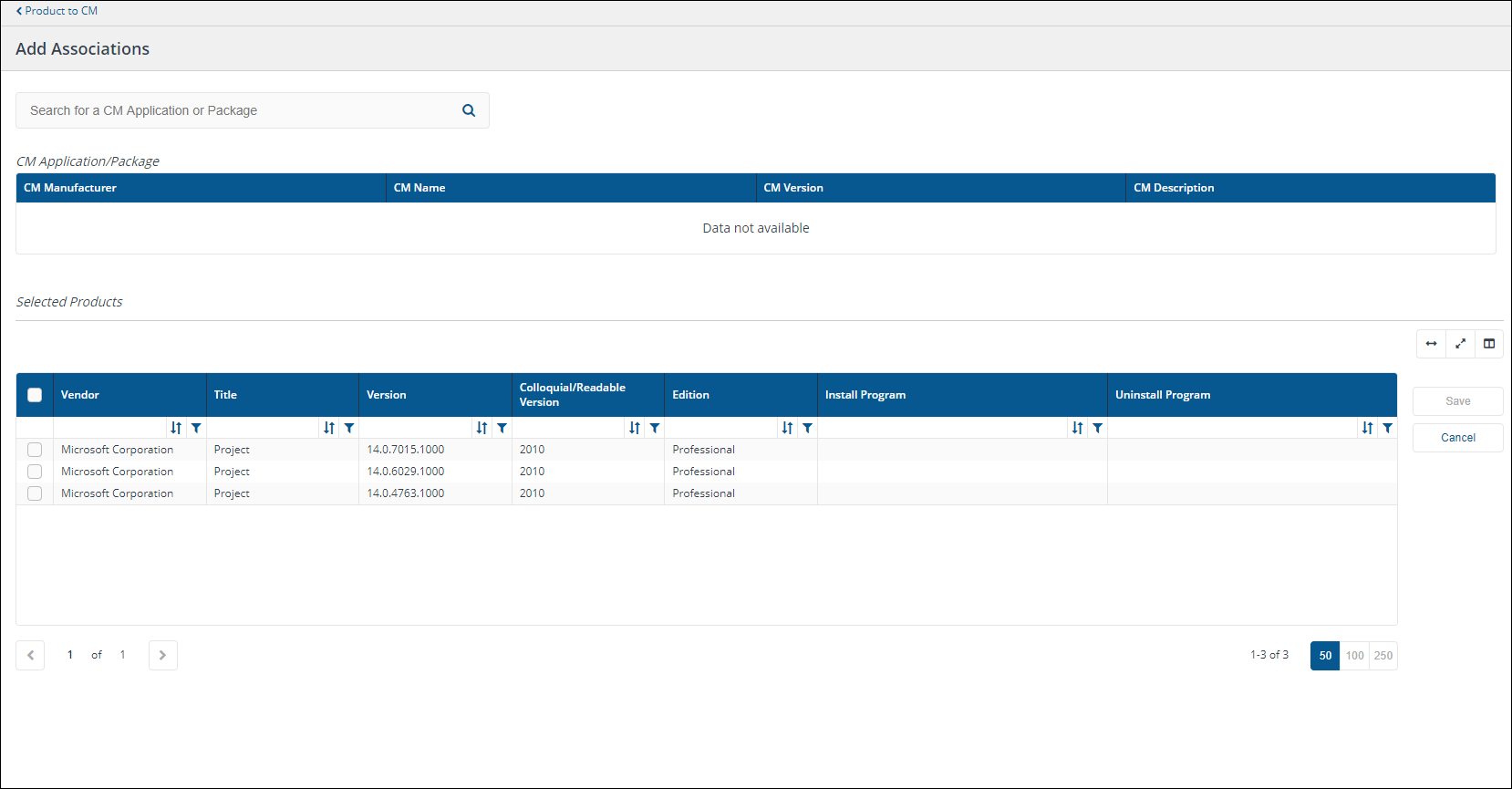Click the CM Application search field
The width and height of the screenshot is (1512, 789).
[x=237, y=110]
